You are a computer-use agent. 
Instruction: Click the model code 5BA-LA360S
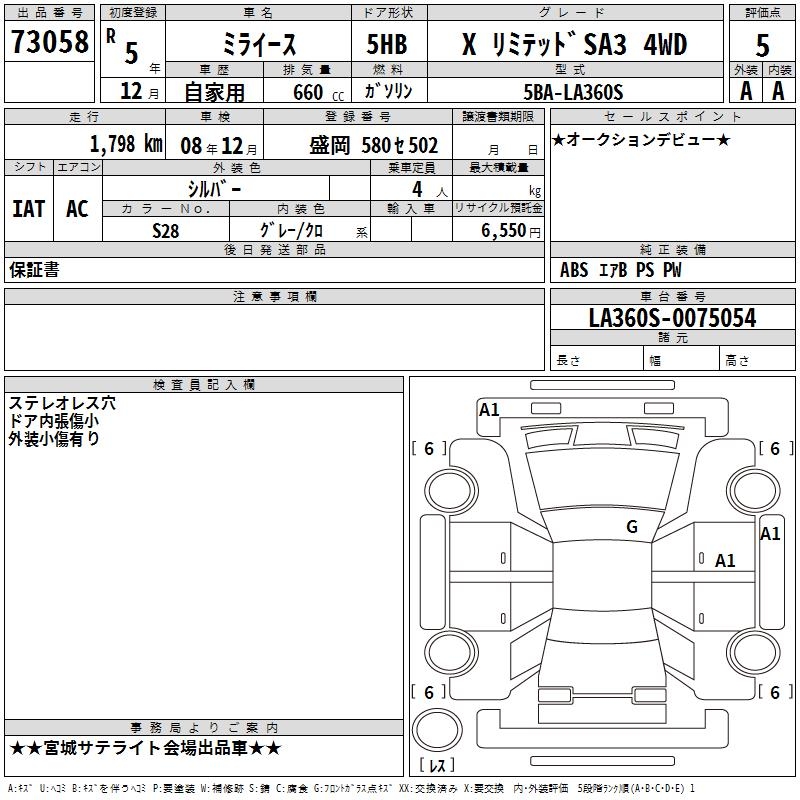click(x=573, y=92)
